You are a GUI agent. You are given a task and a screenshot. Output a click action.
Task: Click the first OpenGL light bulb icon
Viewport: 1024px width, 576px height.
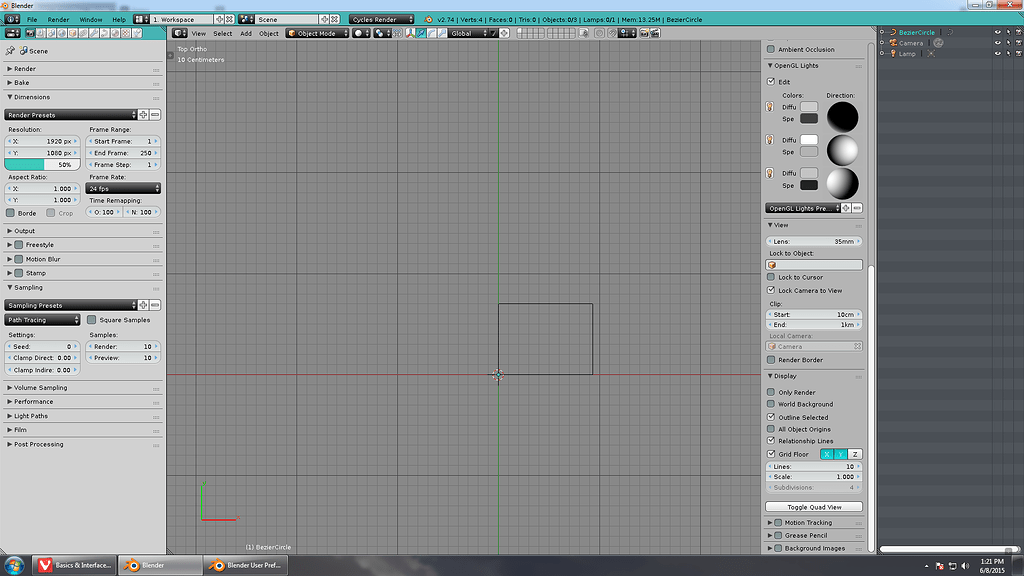point(770,107)
